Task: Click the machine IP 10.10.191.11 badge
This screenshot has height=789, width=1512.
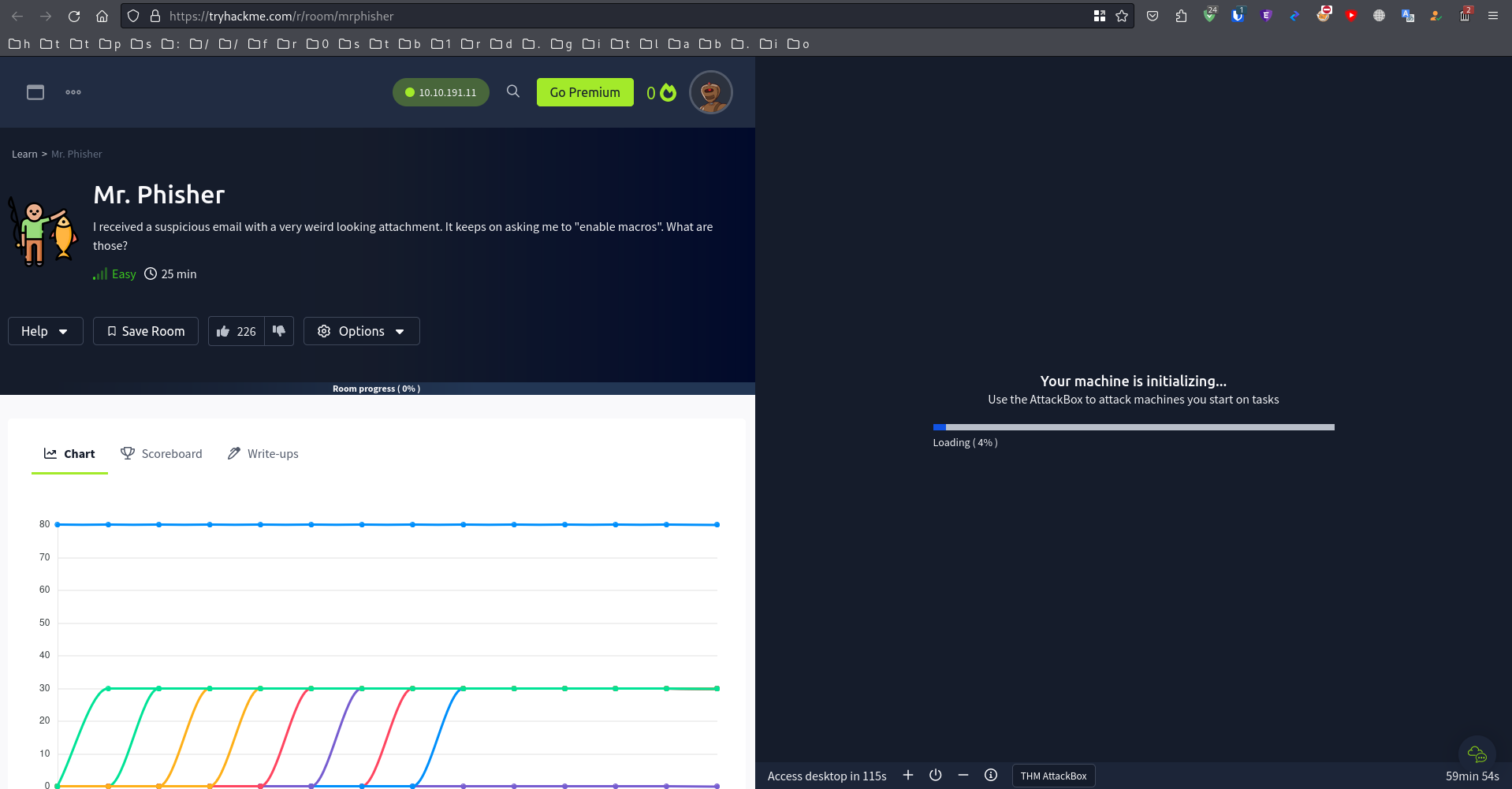Action: coord(441,92)
